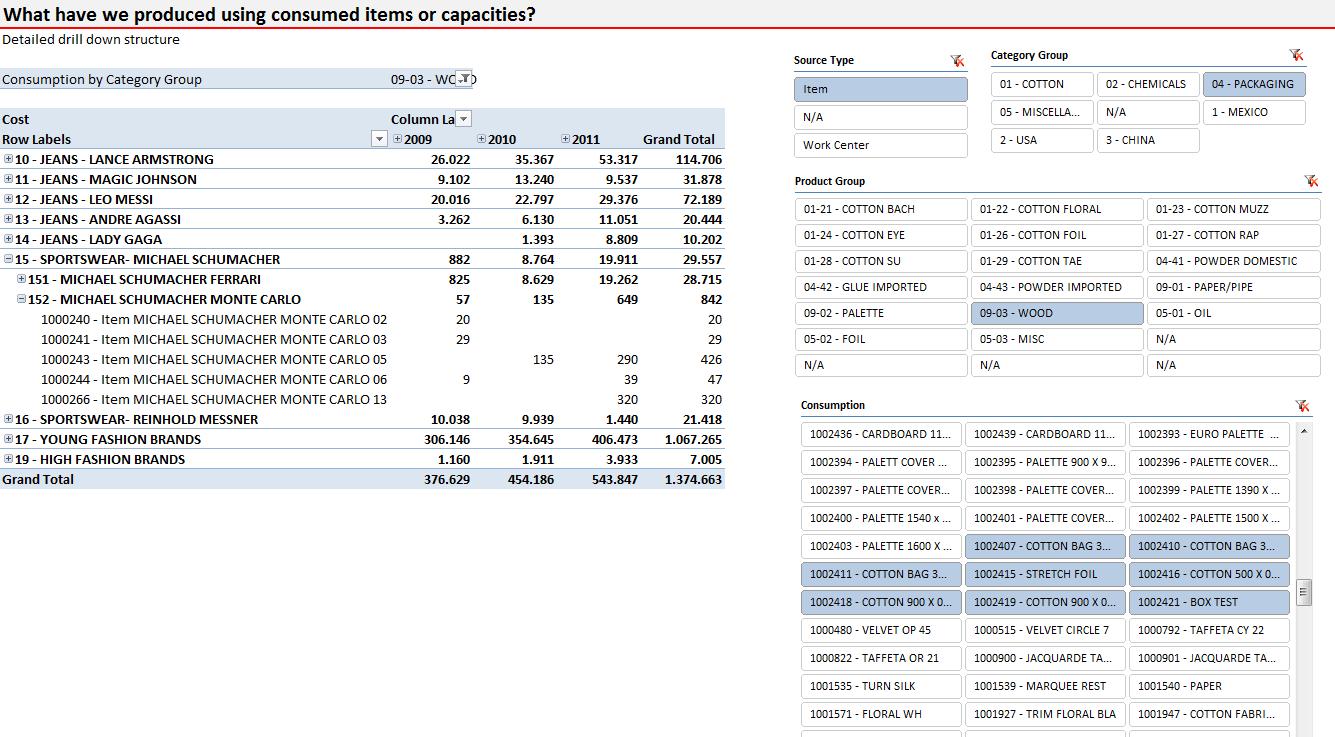Select consumption item 1002436 - CARDBOARD
The width and height of the screenshot is (1335, 737).
click(881, 434)
